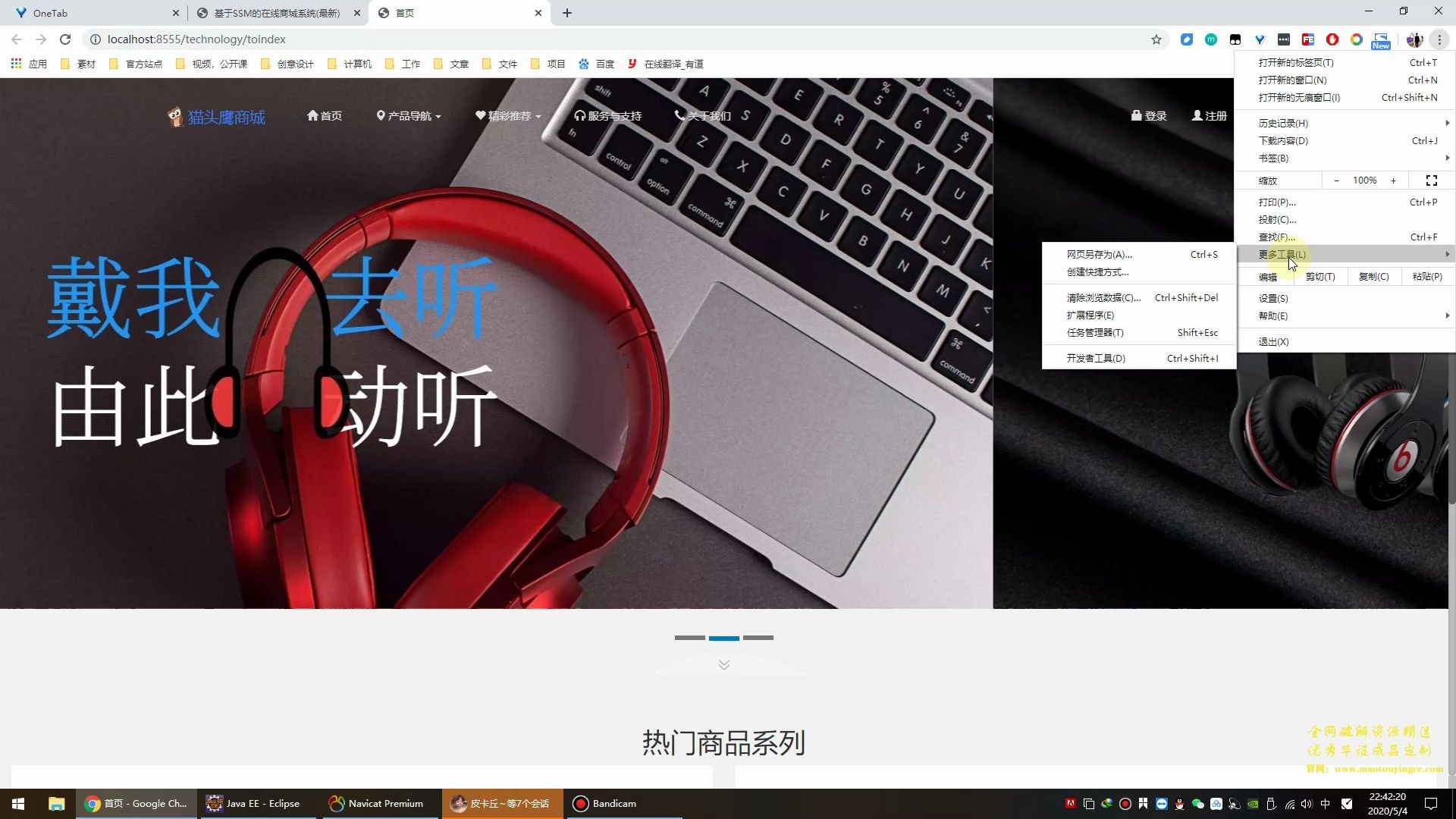Click the second carousel indicator dot
The height and width of the screenshot is (819, 1456).
724,638
